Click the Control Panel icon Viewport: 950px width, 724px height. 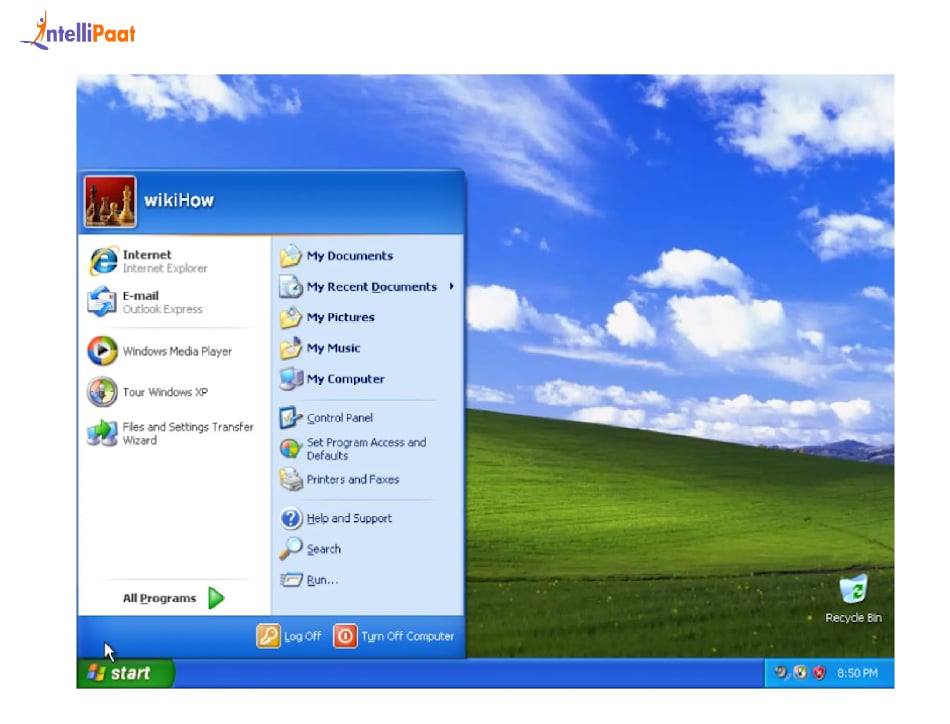291,417
